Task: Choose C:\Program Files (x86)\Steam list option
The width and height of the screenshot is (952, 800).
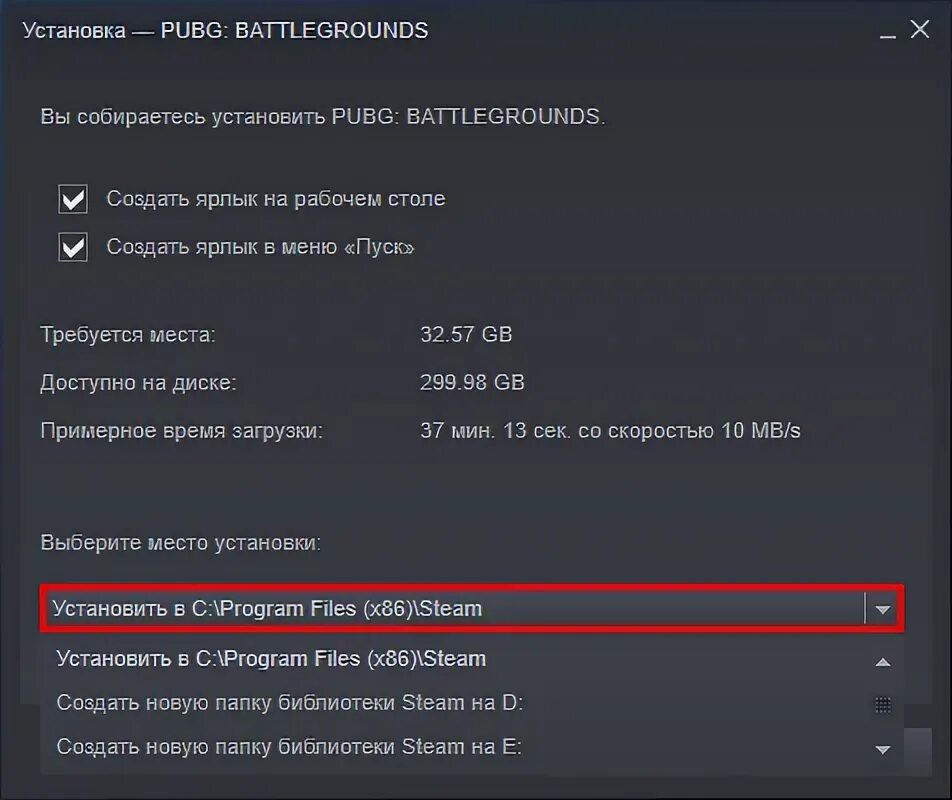Action: tap(271, 659)
